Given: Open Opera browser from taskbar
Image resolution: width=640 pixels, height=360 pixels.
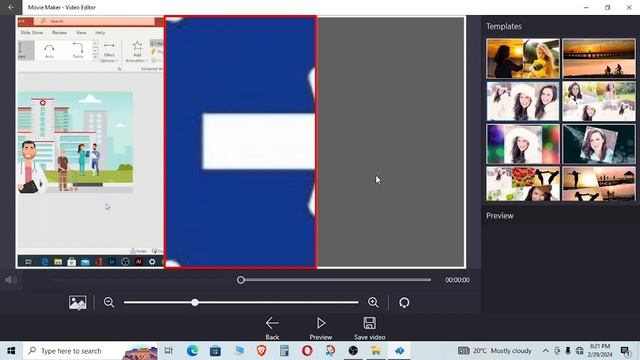Looking at the screenshot, I should coord(307,351).
